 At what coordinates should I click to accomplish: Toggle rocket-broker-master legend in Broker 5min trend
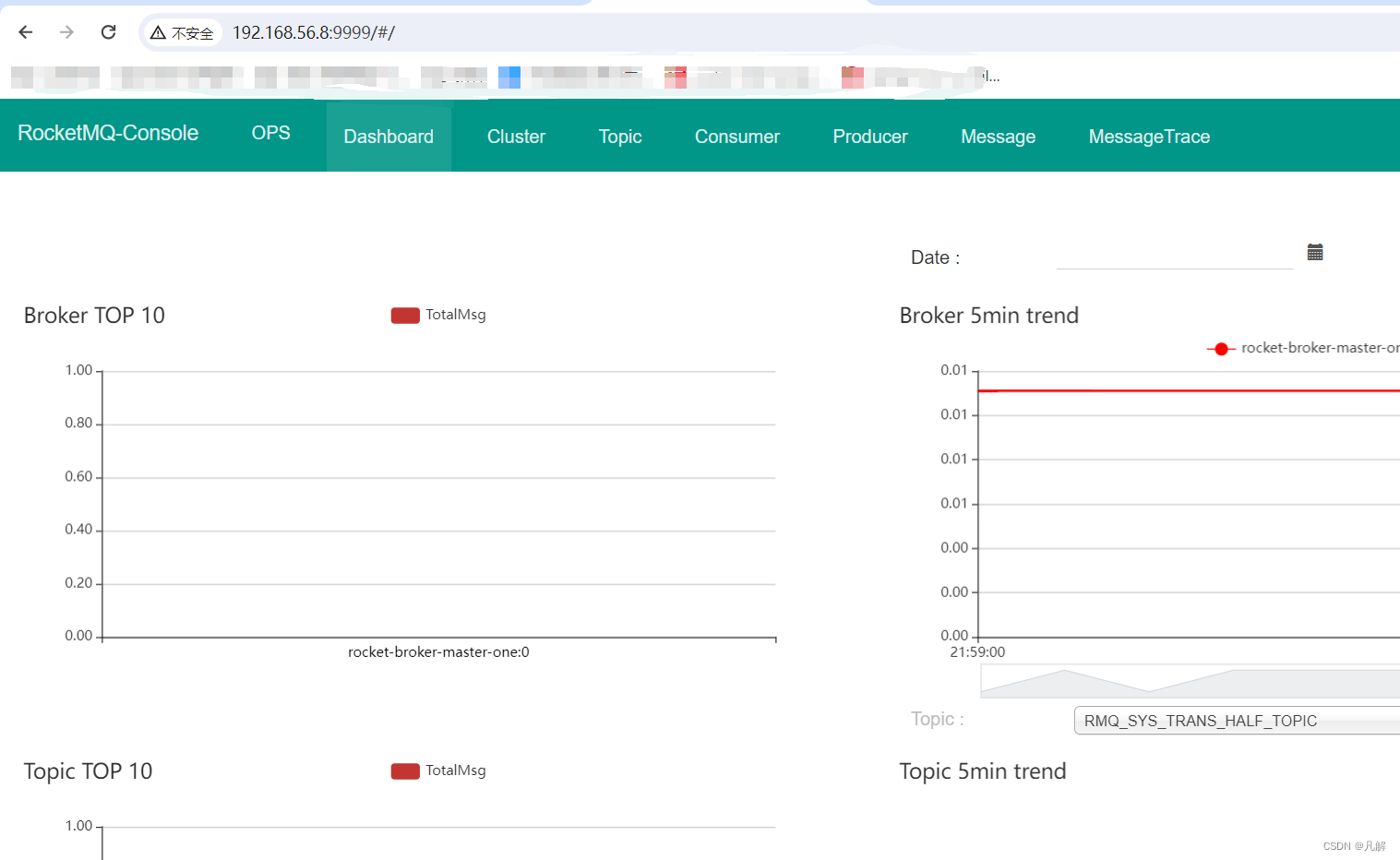(1303, 348)
